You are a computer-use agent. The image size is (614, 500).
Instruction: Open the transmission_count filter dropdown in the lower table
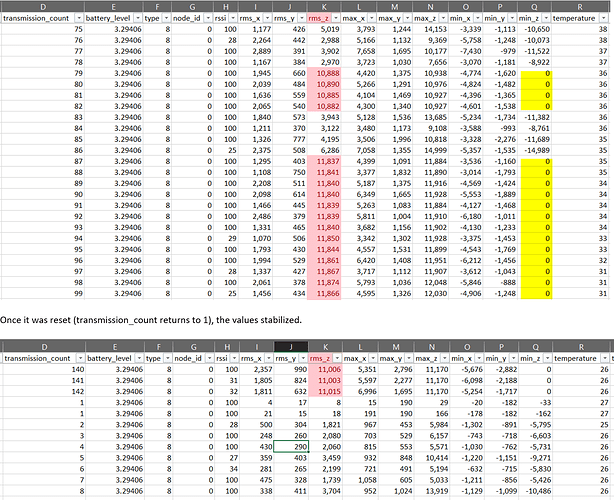pos(80,358)
